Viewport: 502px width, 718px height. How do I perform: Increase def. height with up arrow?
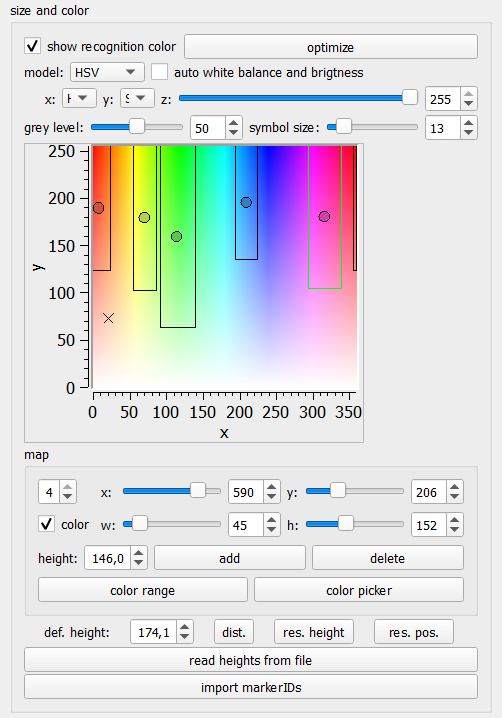[185, 627]
